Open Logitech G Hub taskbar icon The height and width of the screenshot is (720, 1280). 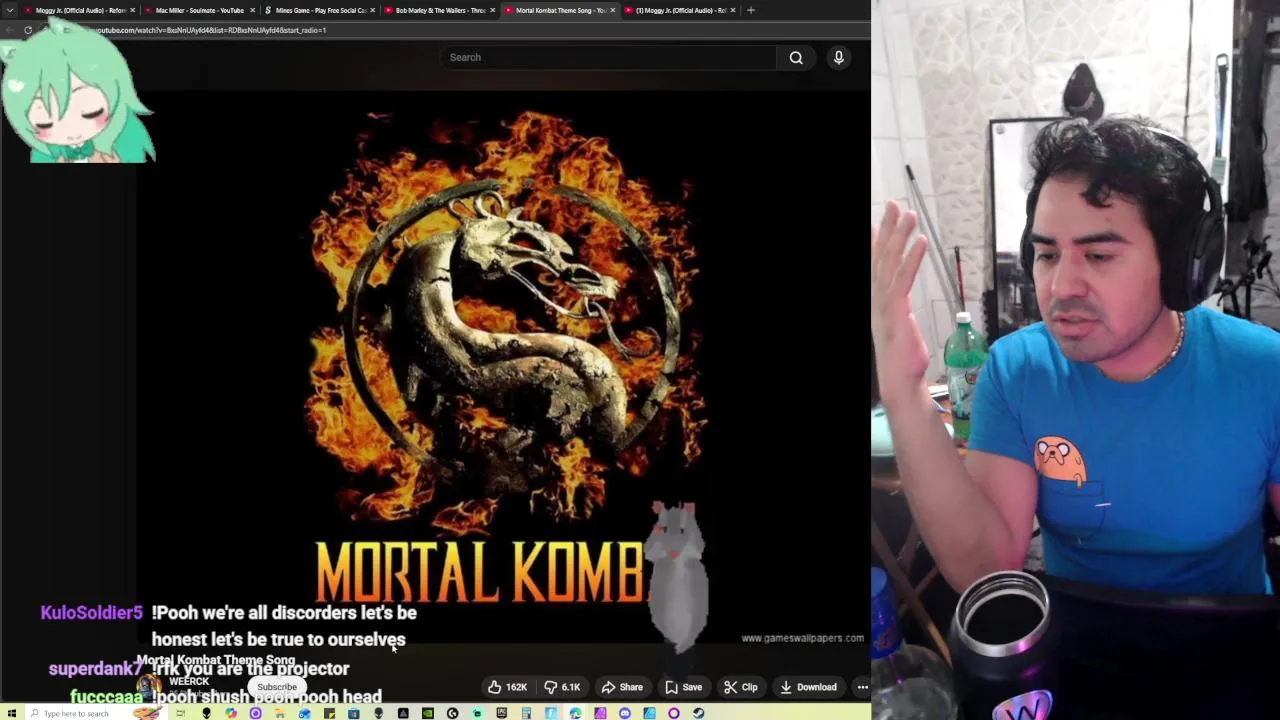coord(452,713)
